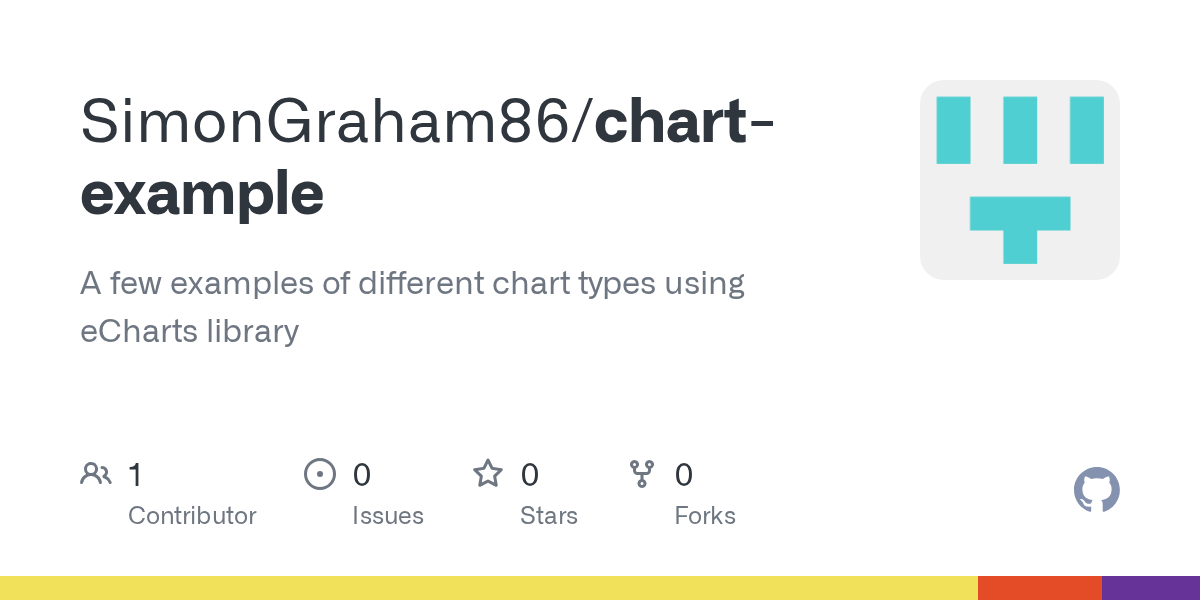Click the yellow language bar segment

pos(488,588)
